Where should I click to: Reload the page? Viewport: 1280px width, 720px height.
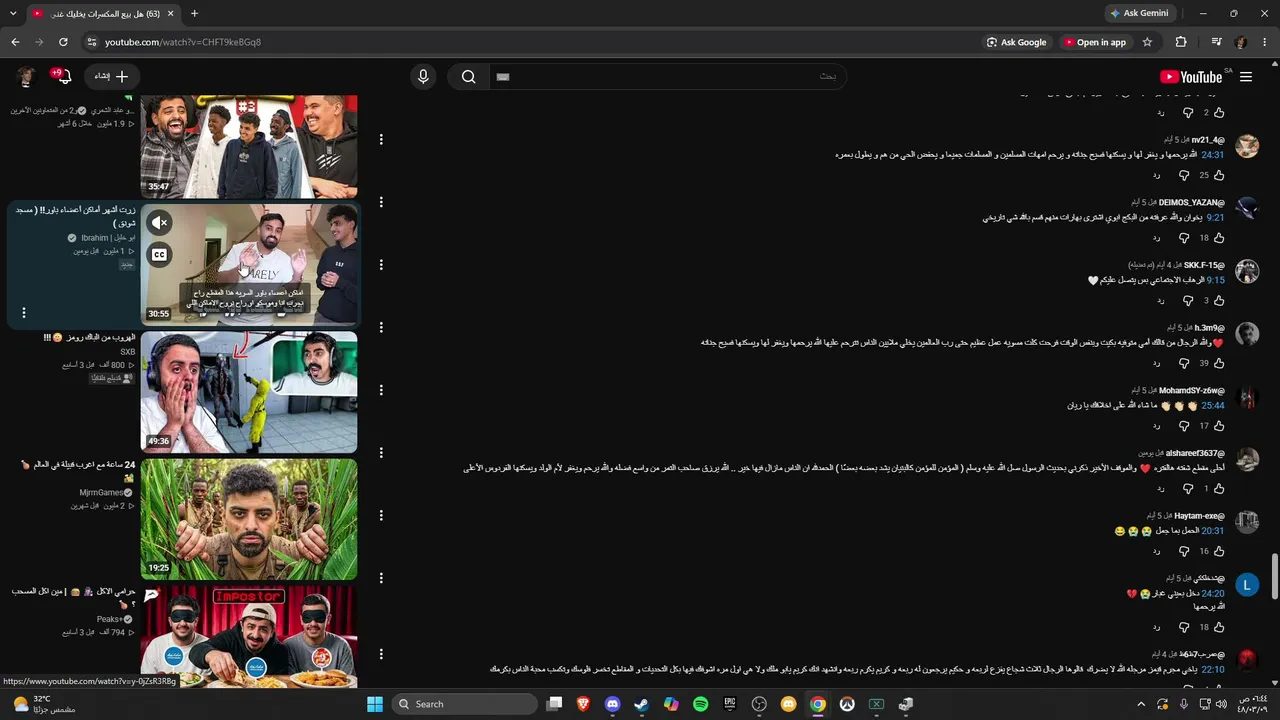point(63,42)
